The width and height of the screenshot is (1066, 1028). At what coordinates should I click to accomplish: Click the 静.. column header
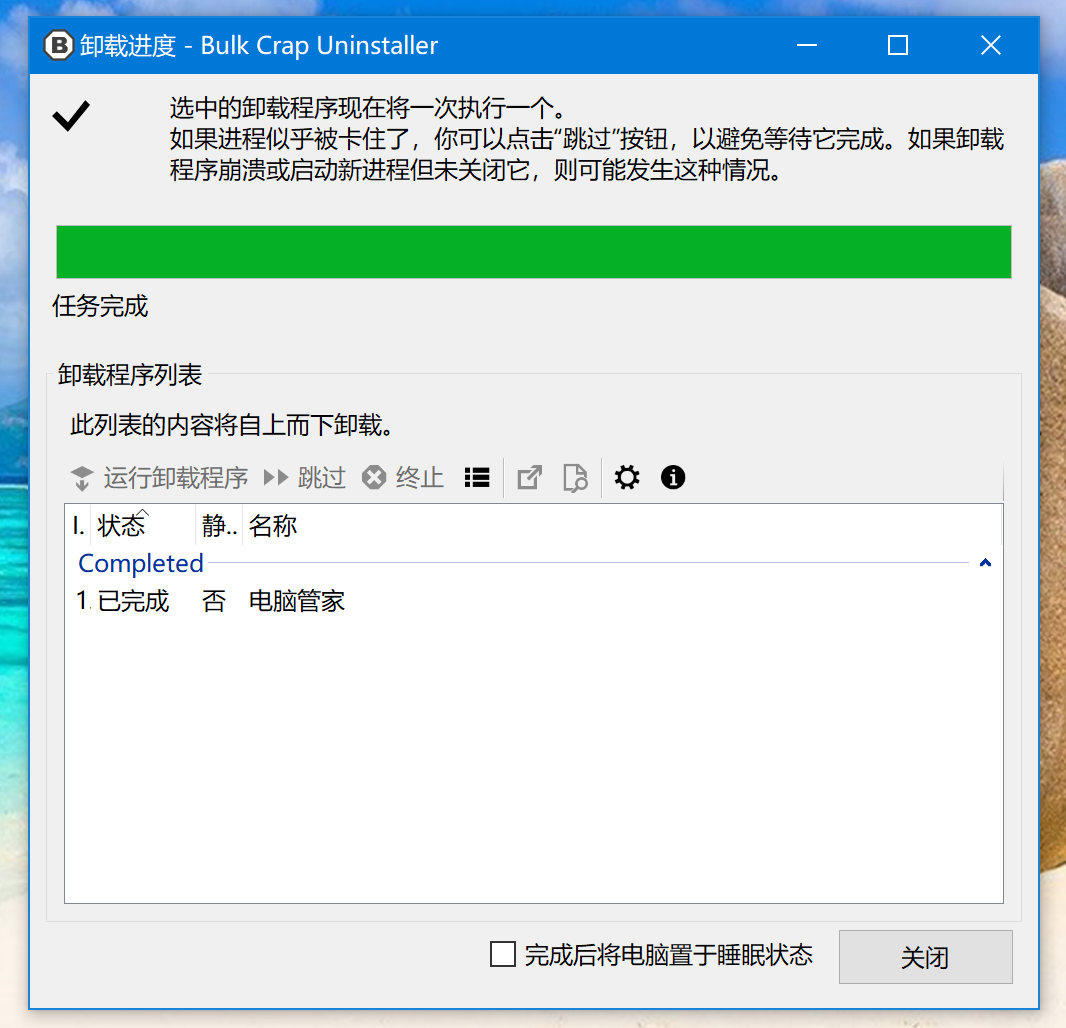[219, 526]
